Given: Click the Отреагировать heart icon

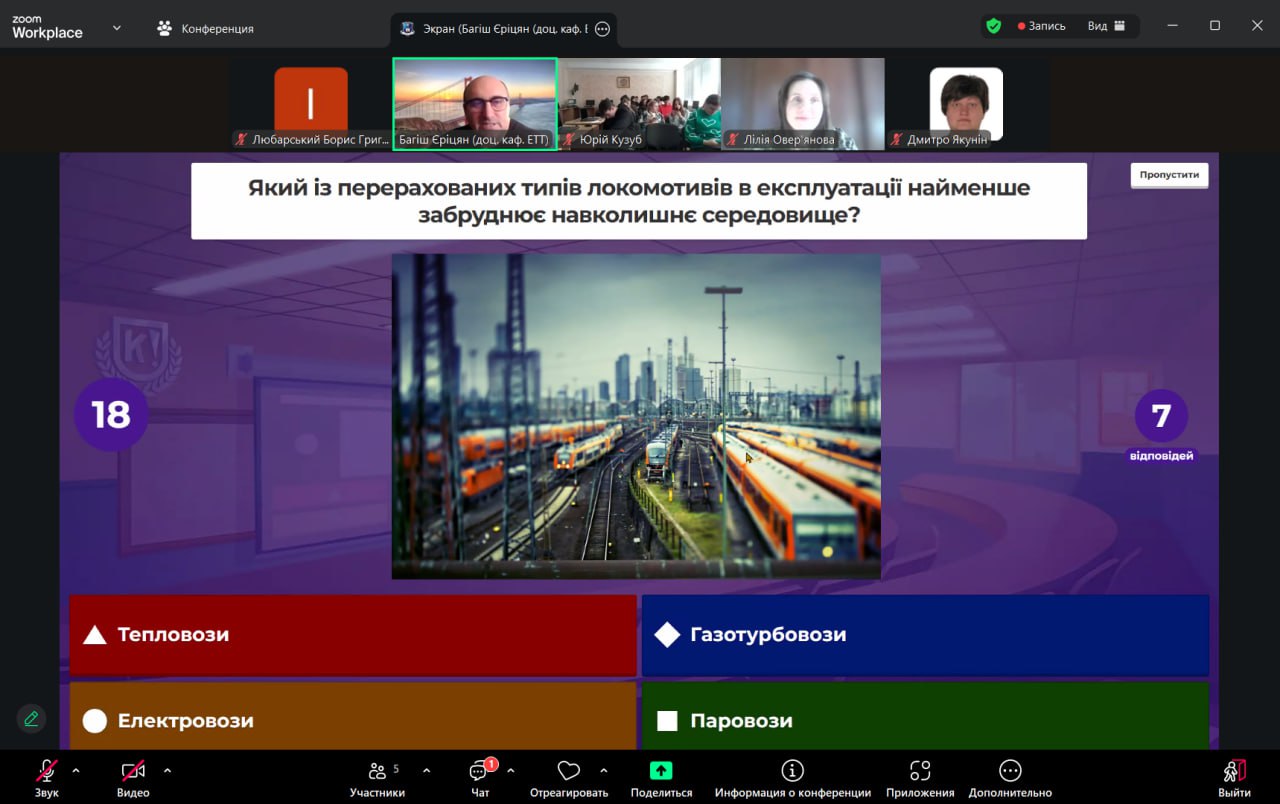Looking at the screenshot, I should tap(569, 771).
